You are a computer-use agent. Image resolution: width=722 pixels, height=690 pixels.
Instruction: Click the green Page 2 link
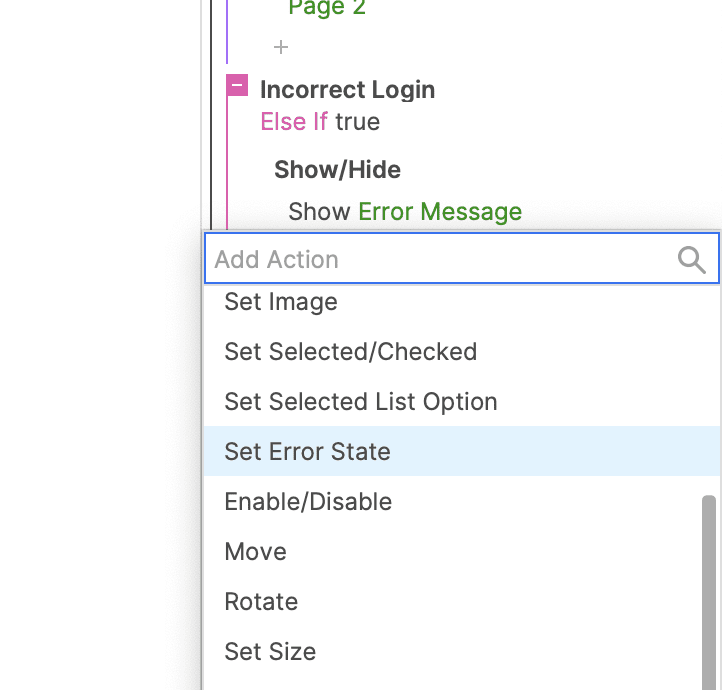click(x=327, y=8)
